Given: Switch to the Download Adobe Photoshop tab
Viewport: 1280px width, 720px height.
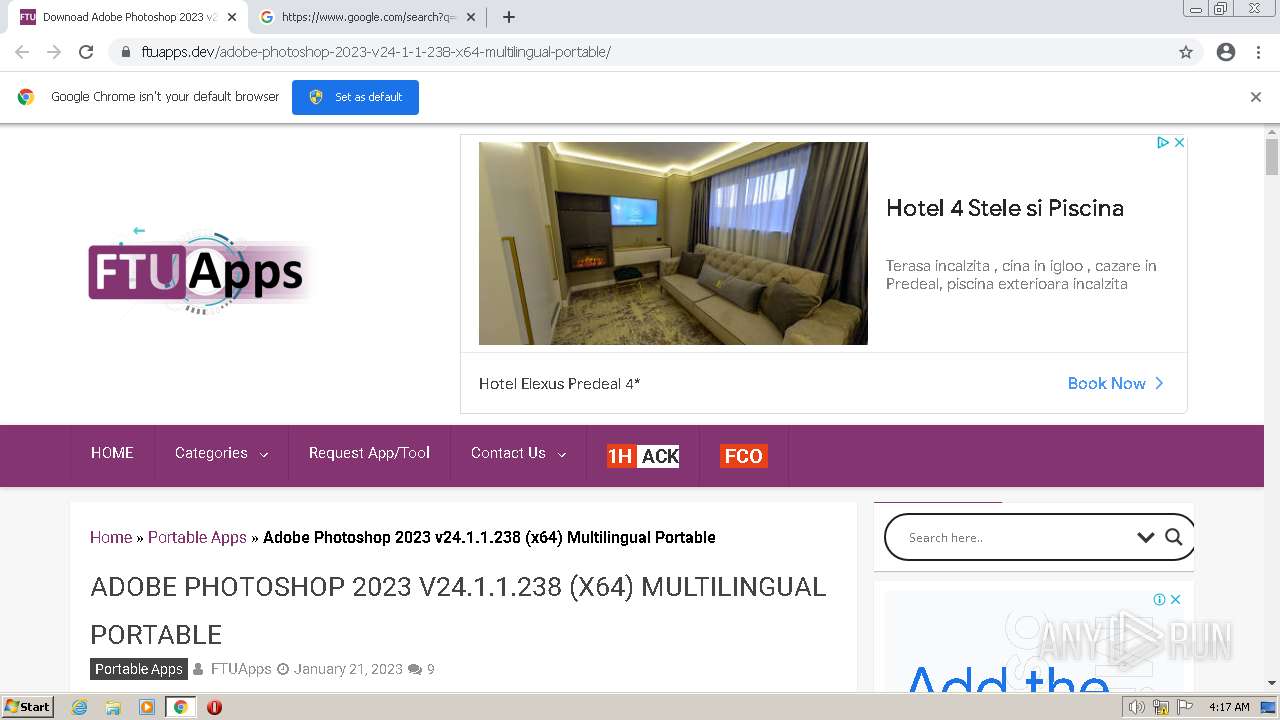Looking at the screenshot, I should click(128, 17).
